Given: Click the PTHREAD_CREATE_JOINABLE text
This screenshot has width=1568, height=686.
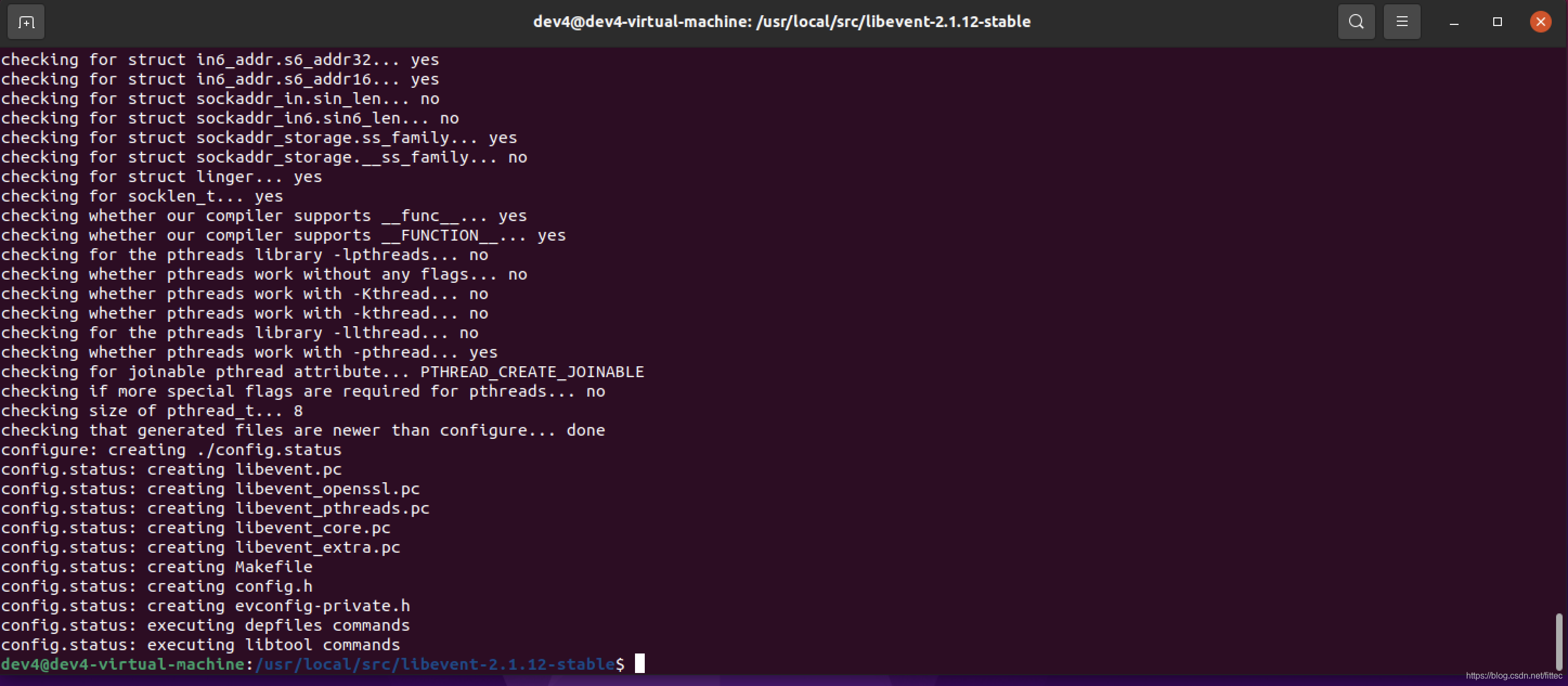Looking at the screenshot, I should [x=532, y=372].
